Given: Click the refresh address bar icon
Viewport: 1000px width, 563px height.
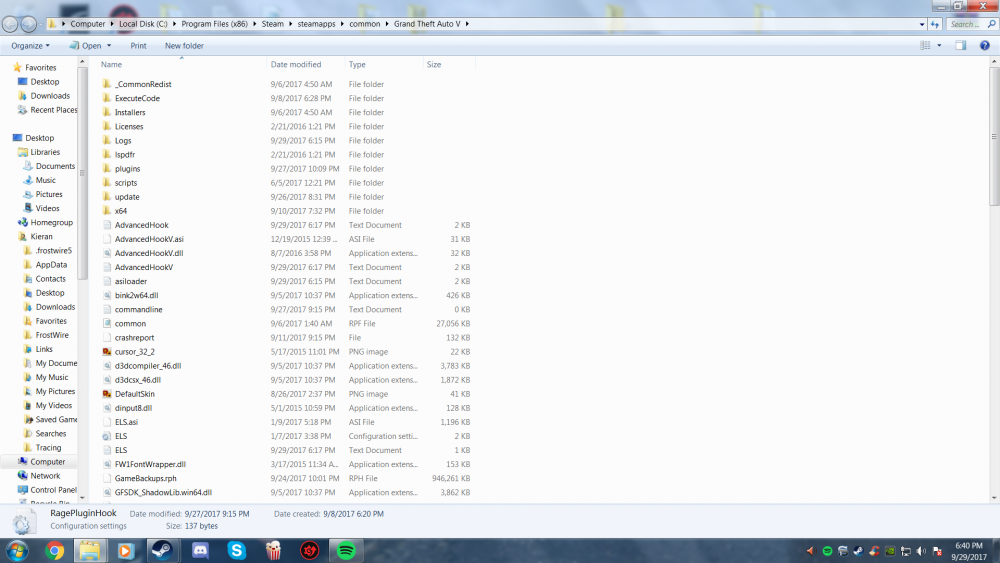Looking at the screenshot, I should coord(935,24).
